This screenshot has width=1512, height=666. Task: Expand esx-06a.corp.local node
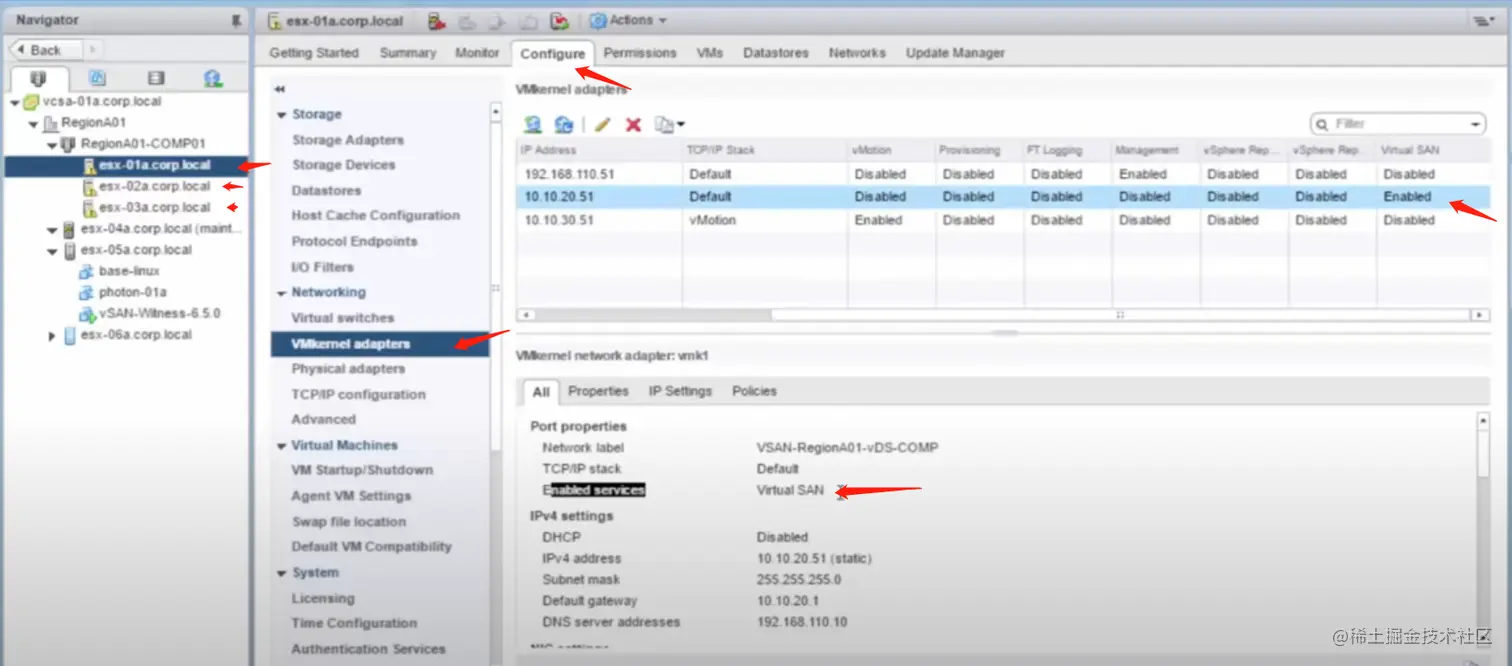[x=52, y=336]
